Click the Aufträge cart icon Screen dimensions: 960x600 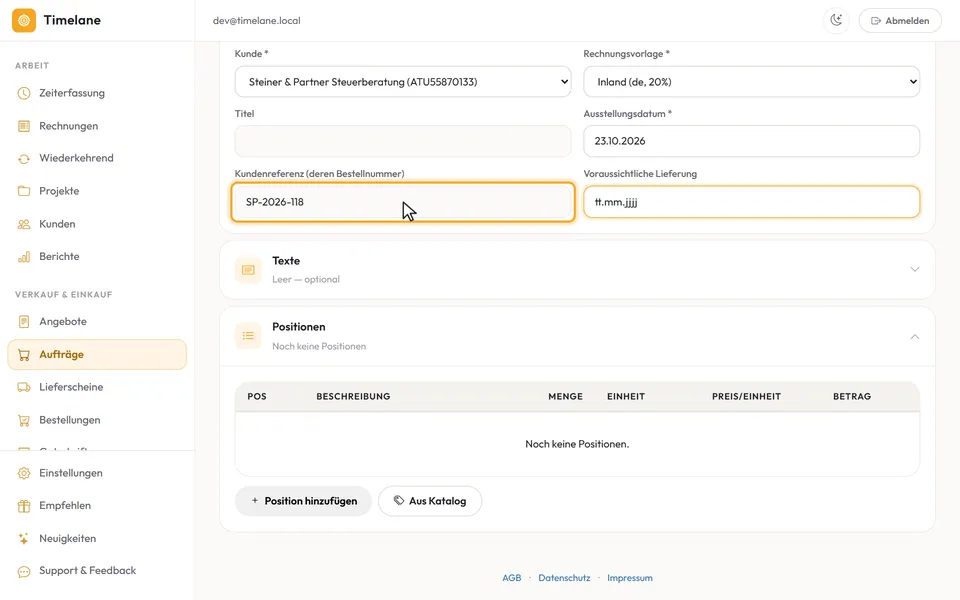[x=24, y=354]
